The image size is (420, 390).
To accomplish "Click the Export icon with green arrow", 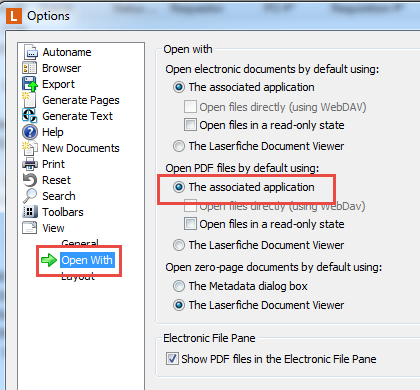I will [29, 84].
